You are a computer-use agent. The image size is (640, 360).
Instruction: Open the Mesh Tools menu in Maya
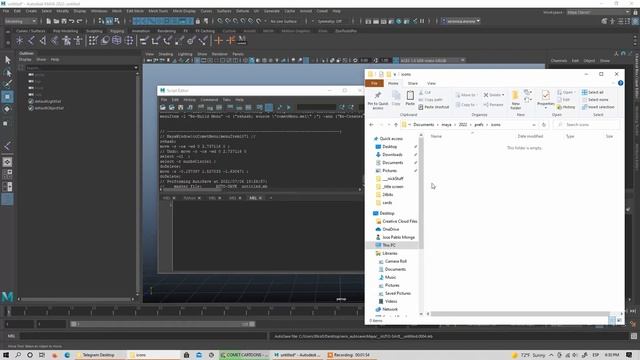coord(158,11)
